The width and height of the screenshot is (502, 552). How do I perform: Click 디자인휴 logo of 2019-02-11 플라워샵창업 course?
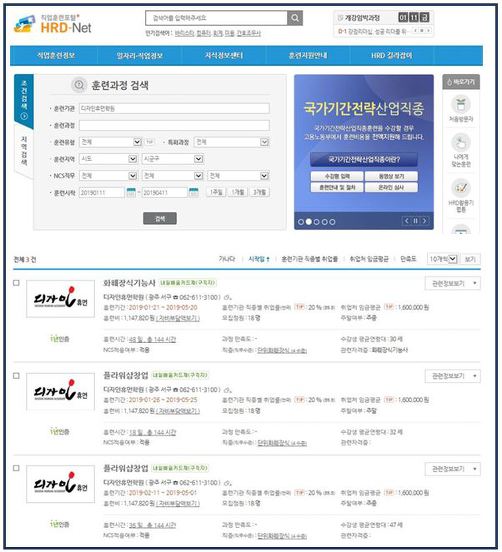[x=61, y=484]
